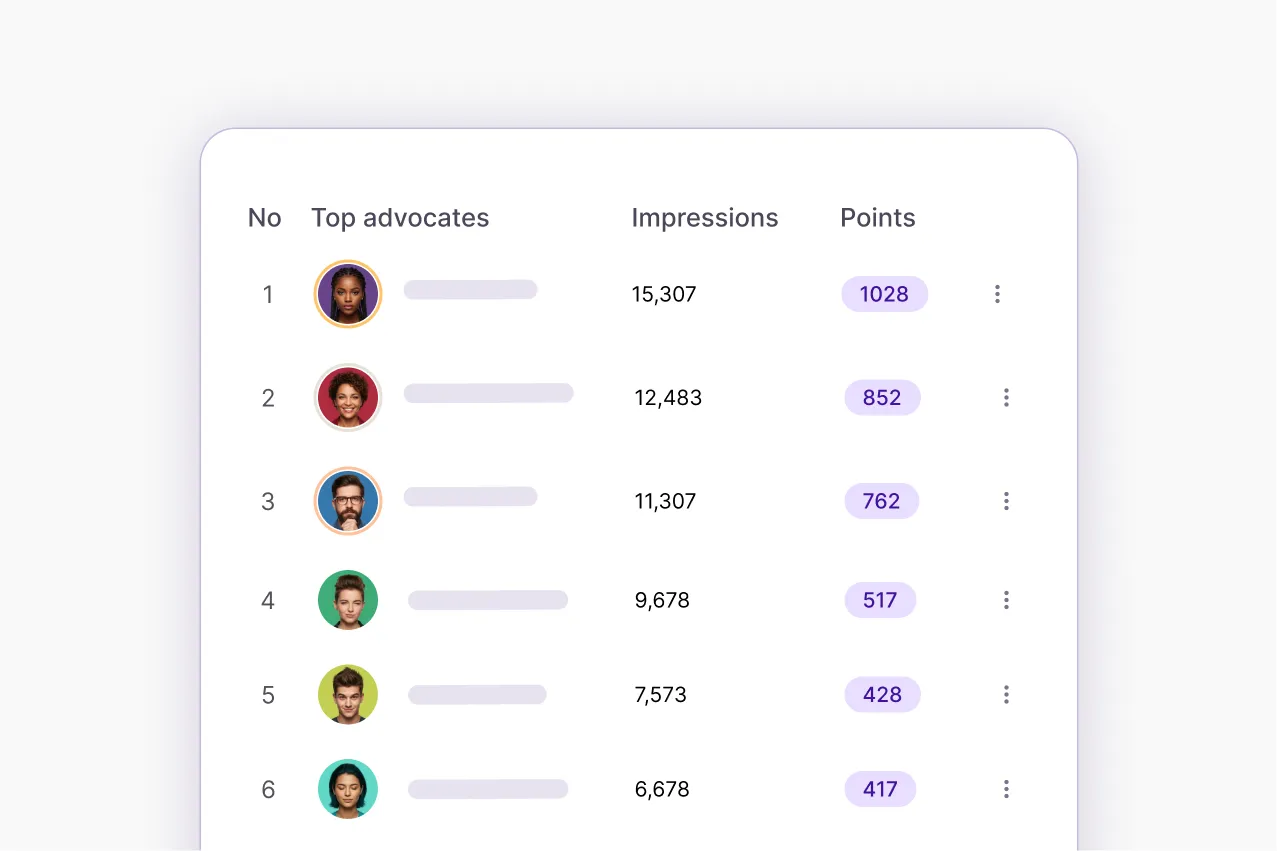Select the 852 points badge in row 2
This screenshot has height=851, width=1277.
coord(882,397)
